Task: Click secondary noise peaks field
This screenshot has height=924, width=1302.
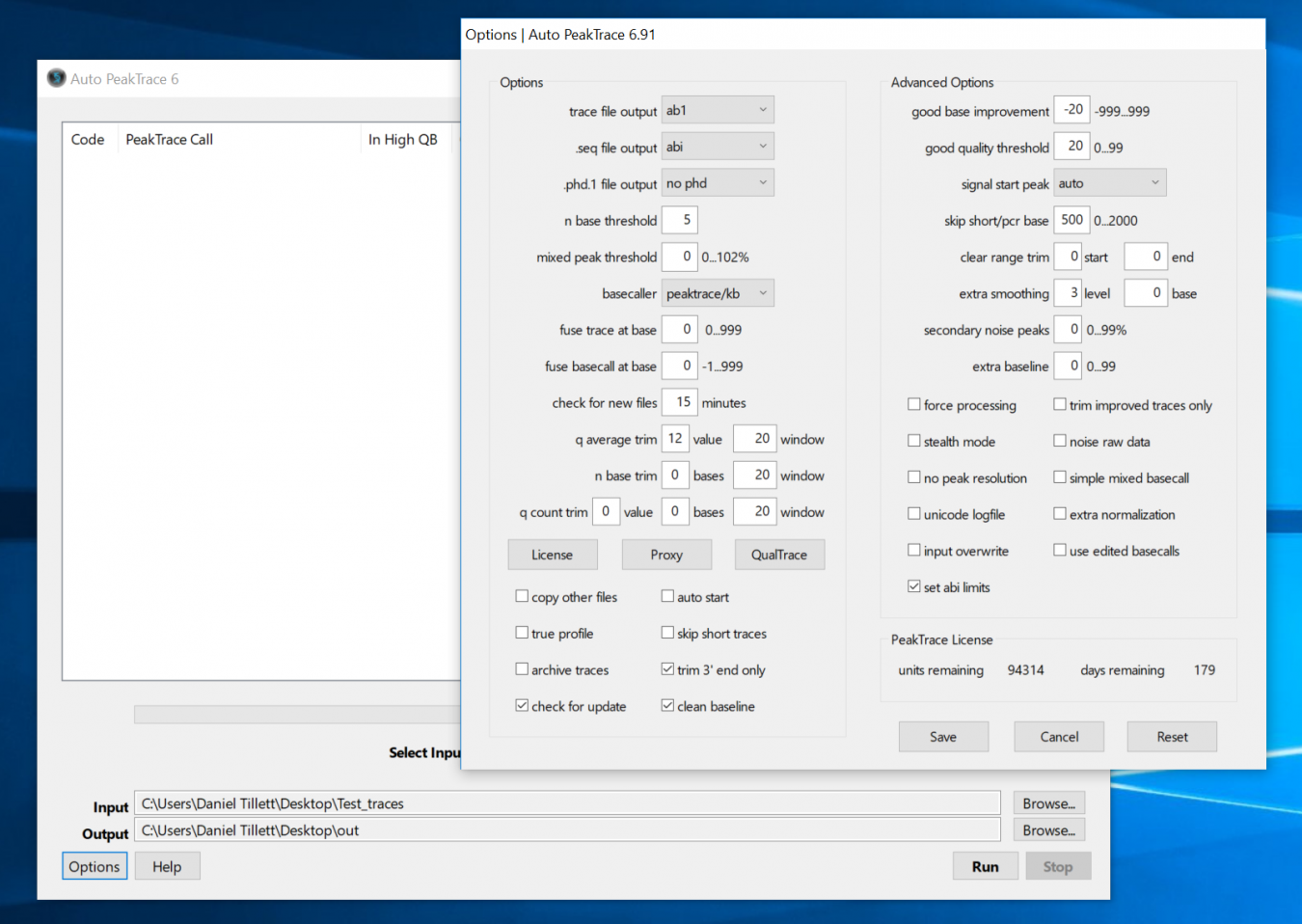Action: [x=1068, y=330]
